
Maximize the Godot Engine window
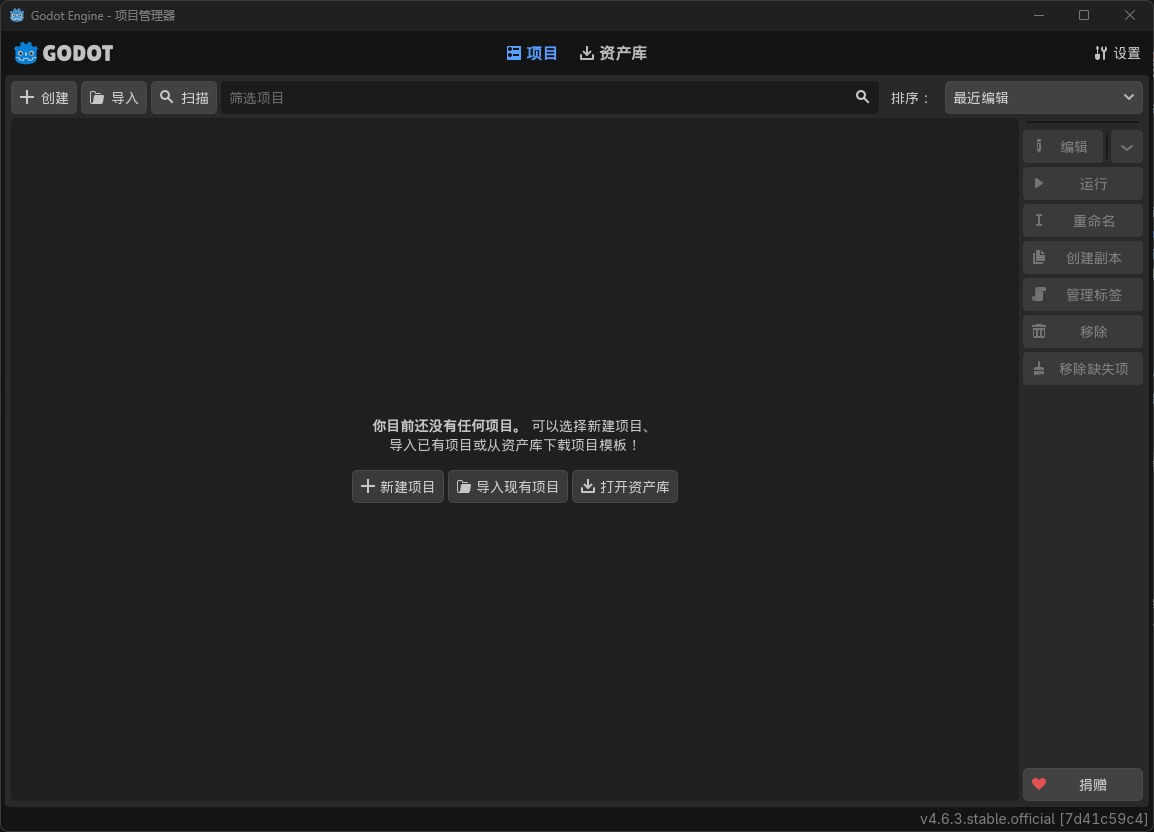(1084, 15)
